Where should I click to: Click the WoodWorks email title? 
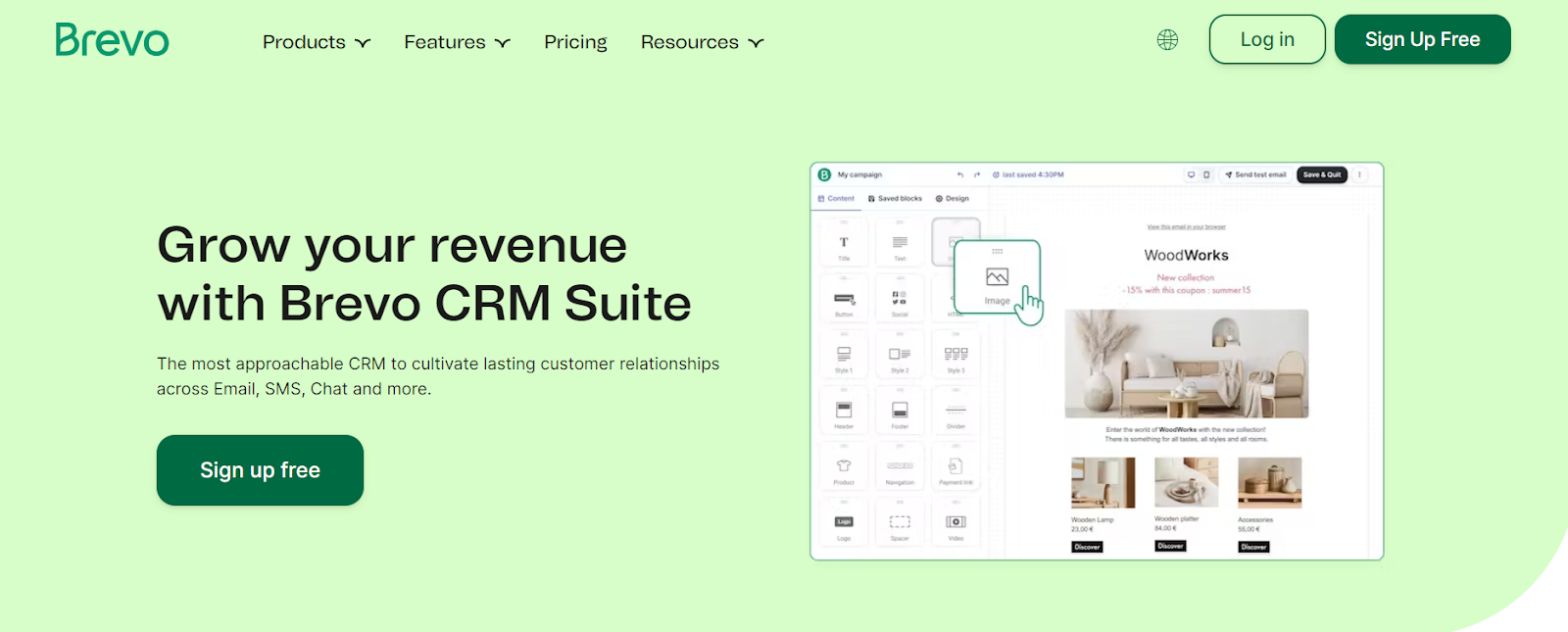coord(1187,255)
